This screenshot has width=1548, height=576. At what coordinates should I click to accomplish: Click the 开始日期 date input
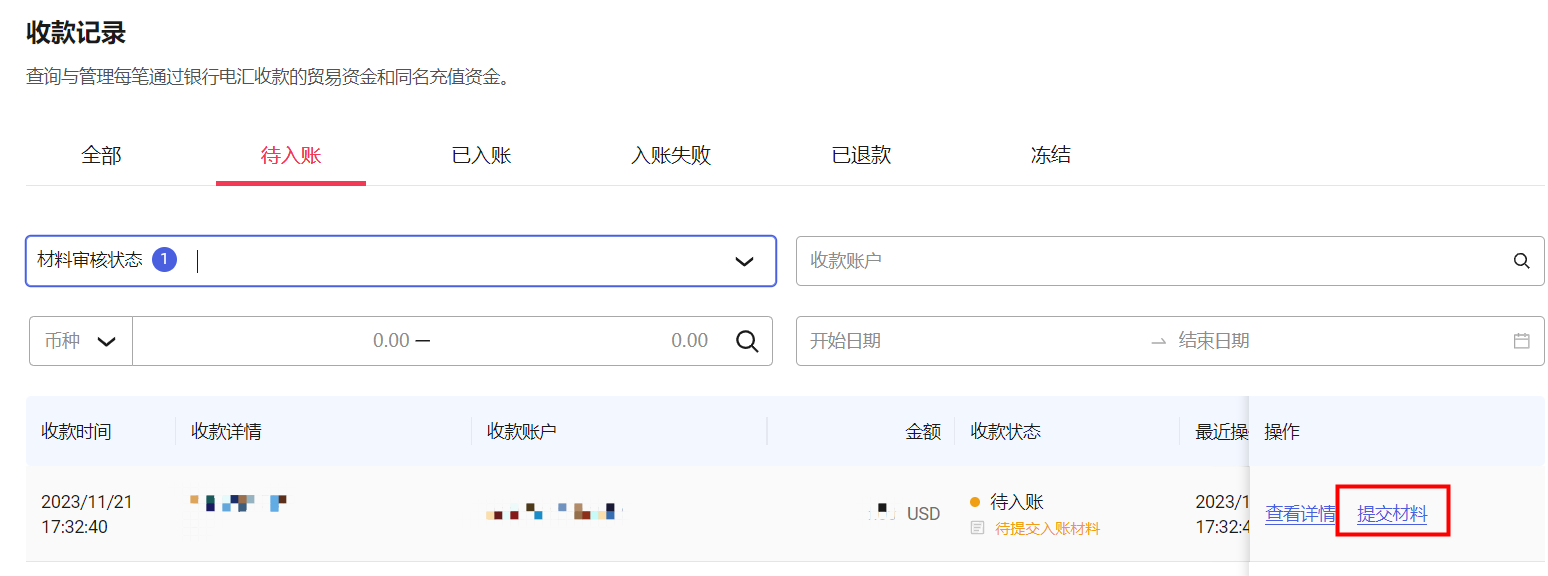(x=880, y=340)
